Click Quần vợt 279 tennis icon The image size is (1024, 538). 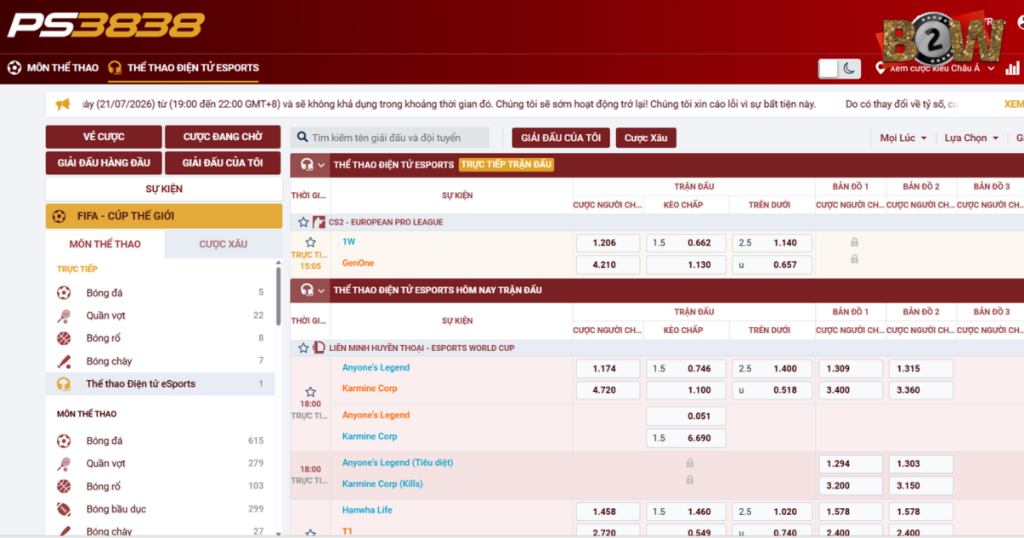[x=63, y=464]
